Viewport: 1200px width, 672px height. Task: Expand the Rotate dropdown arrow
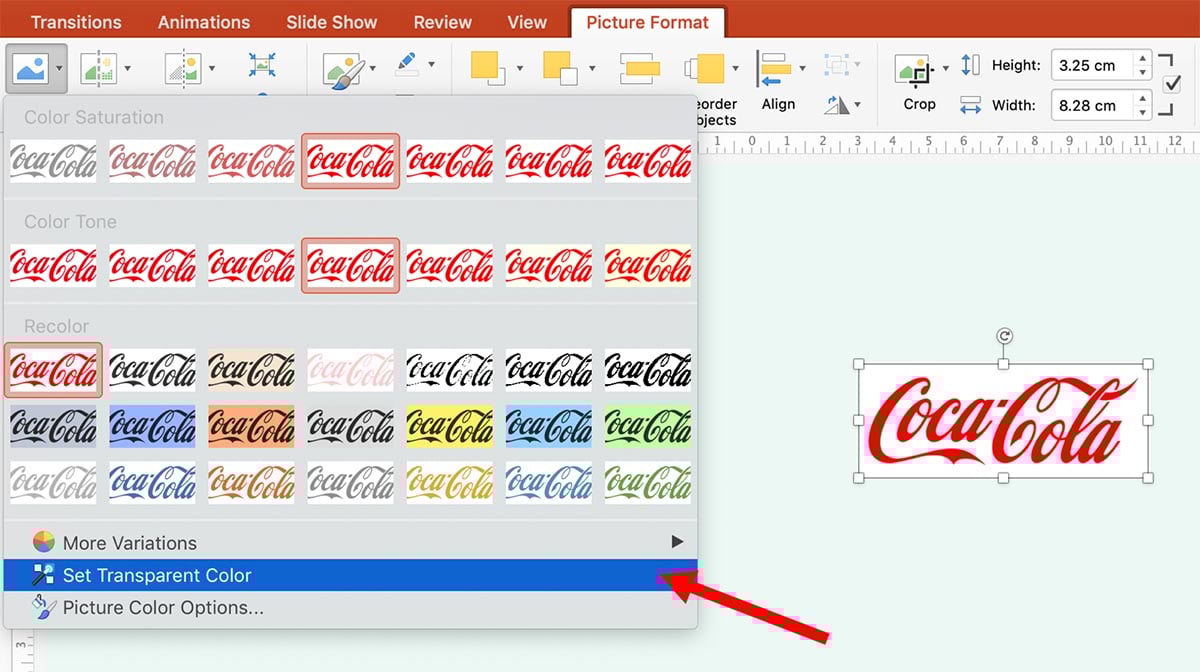coord(858,104)
